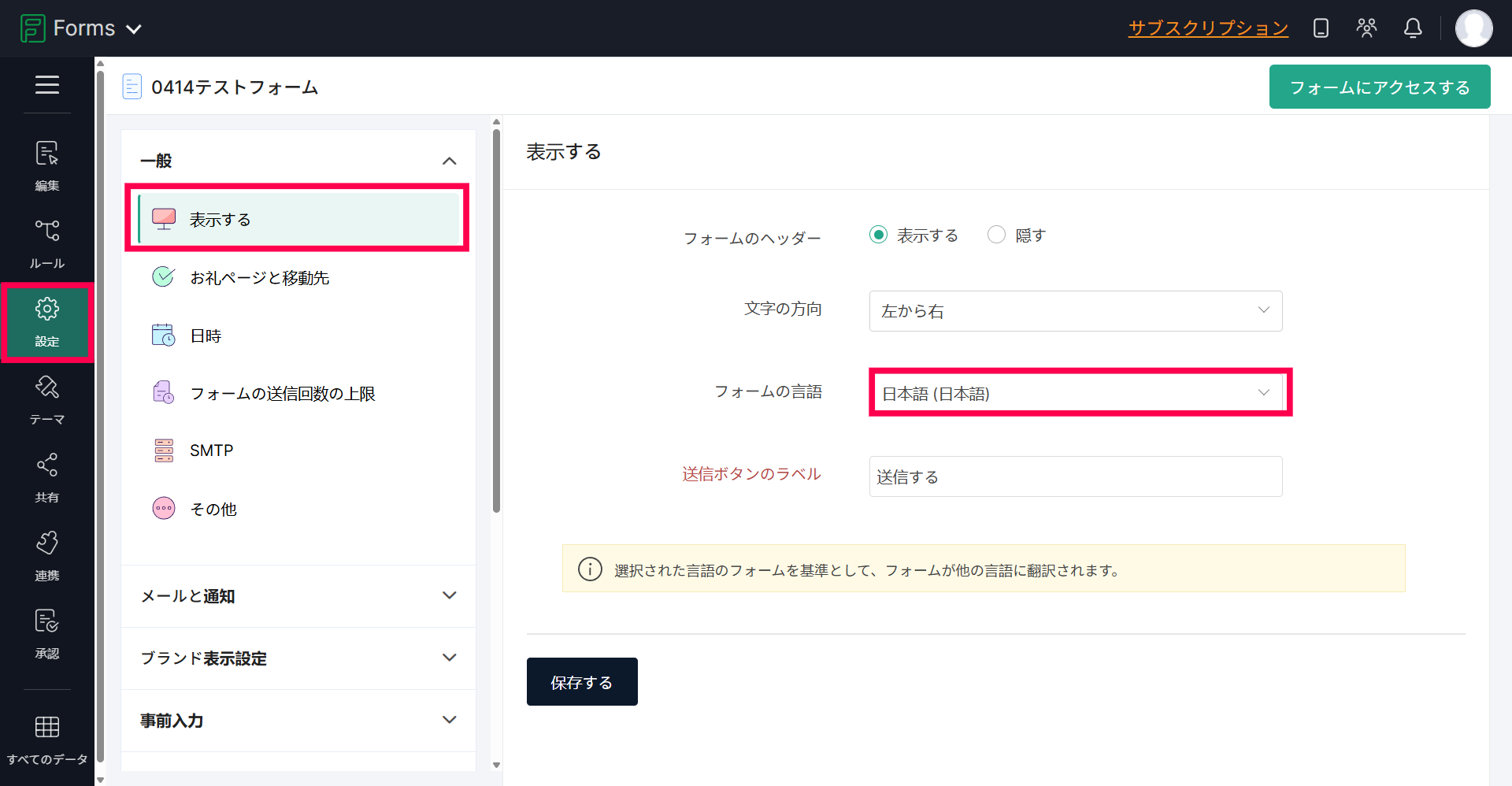Image resolution: width=1512 pixels, height=786 pixels.
Task: Select 表示する radio for form header
Action: 878,235
